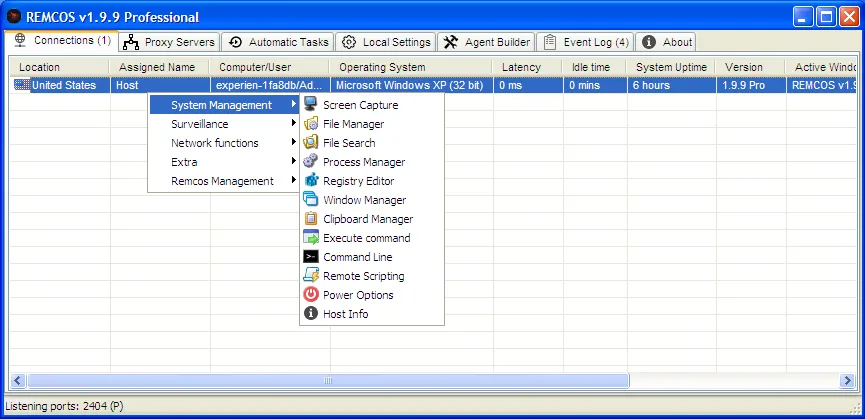Click the "Listening ports: 2404 (P)" status text
The height and width of the screenshot is (419, 865).
[x=64, y=407]
